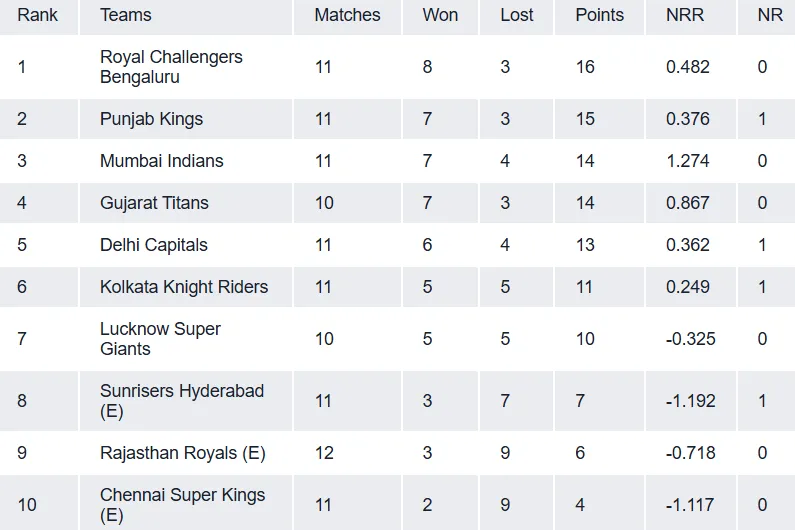Select the Matches column header
This screenshot has width=795, height=530.
pyautogui.click(x=347, y=15)
